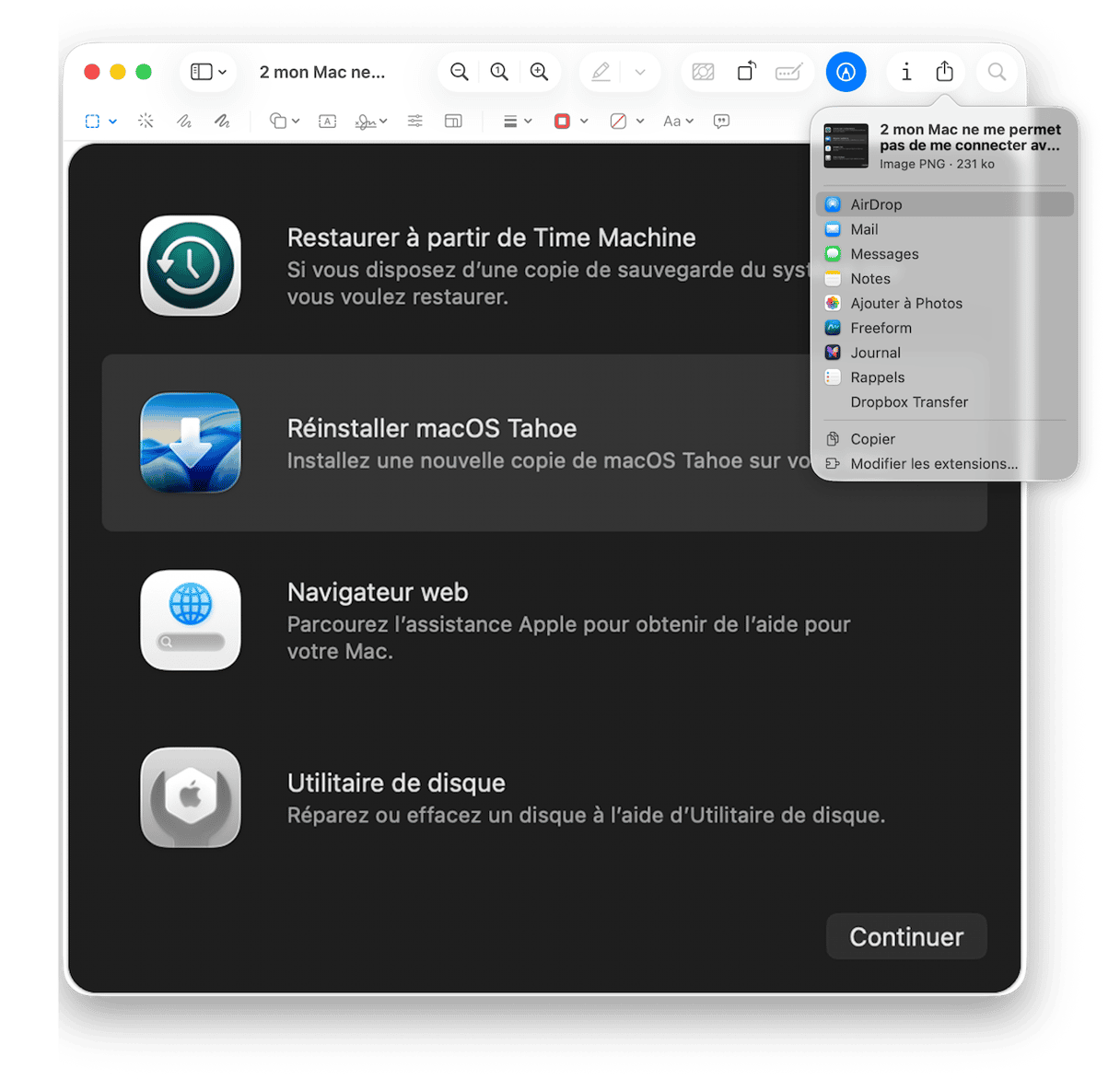This screenshot has height=1079, width=1120.
Task: Share via AirDrop
Action: 945,204
